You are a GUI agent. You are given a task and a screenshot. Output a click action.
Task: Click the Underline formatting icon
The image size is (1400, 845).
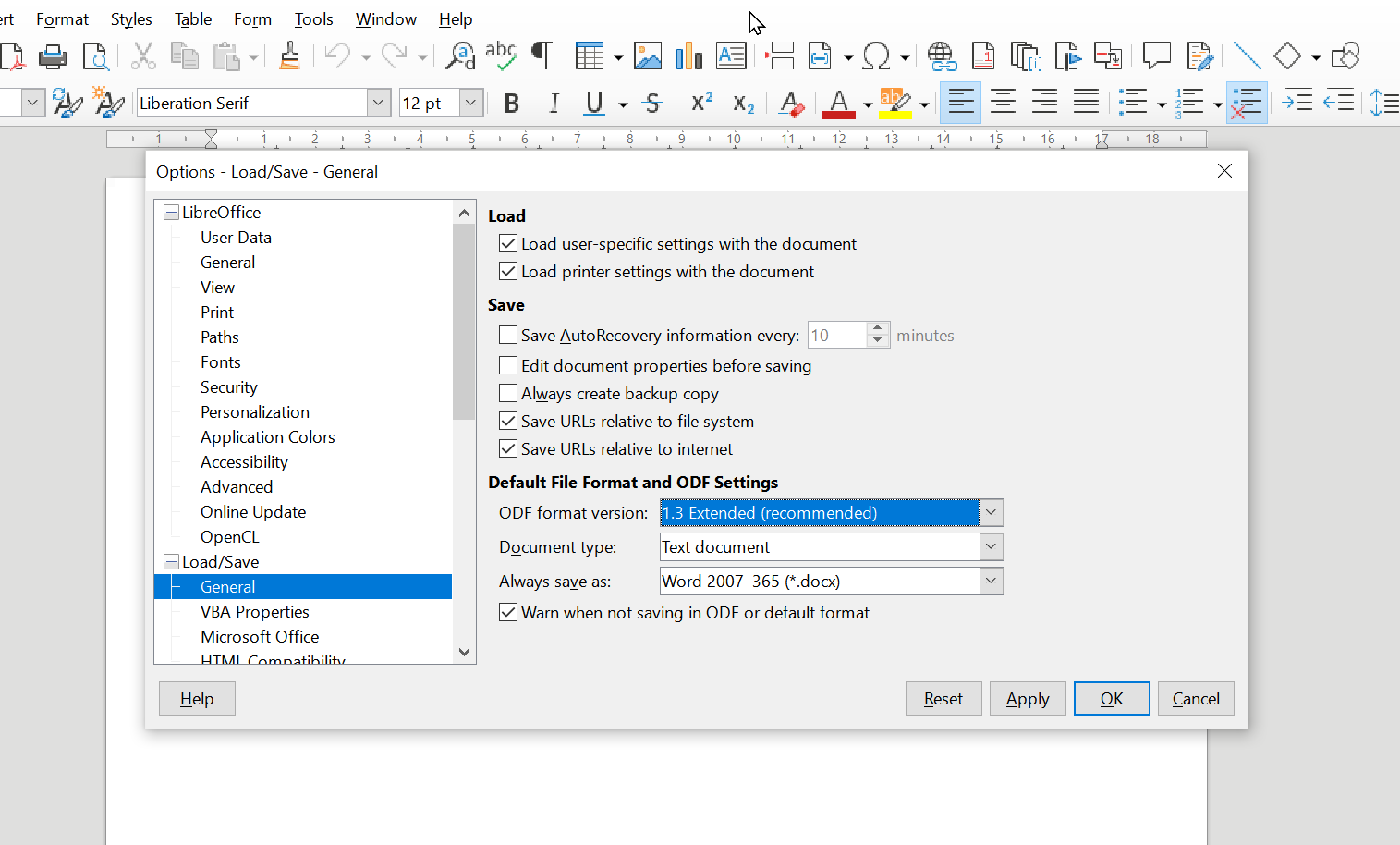point(595,103)
